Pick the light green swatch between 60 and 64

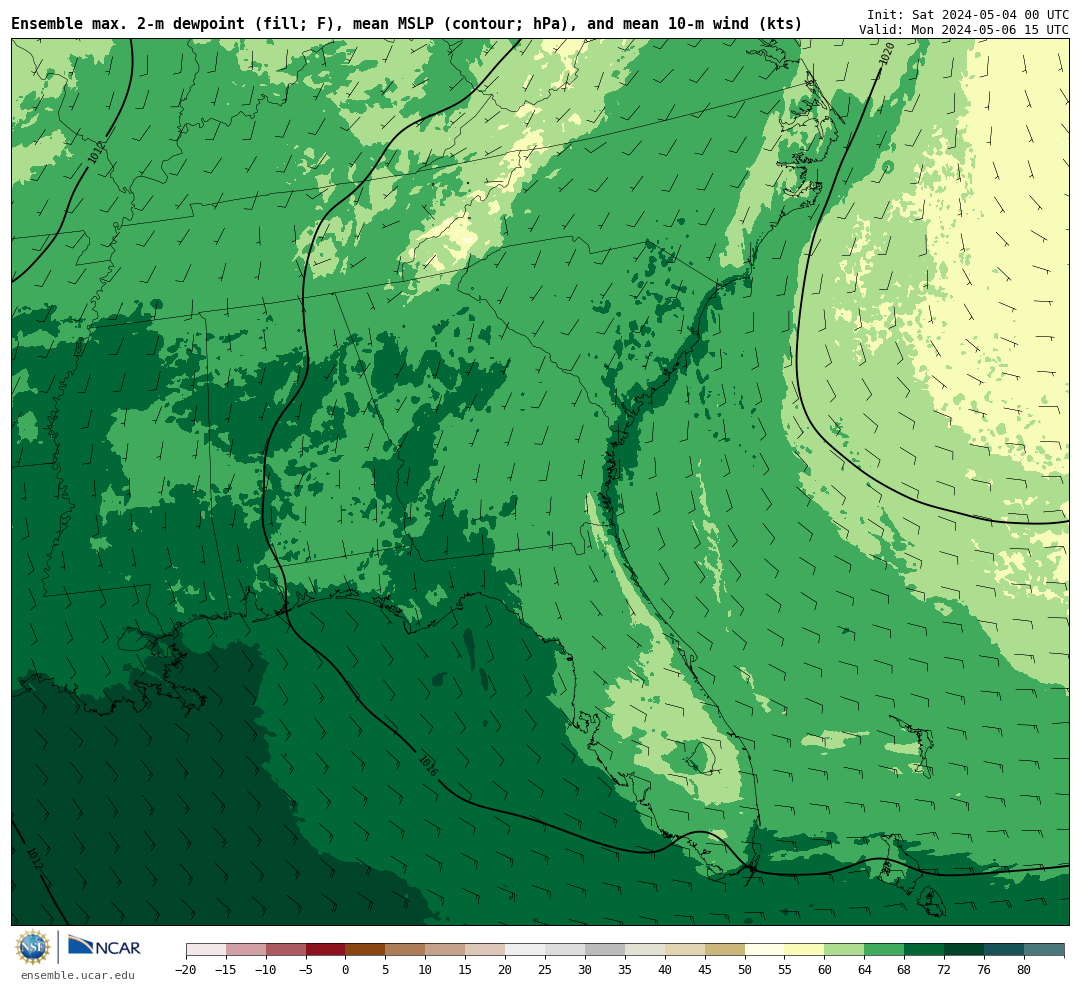[x=845, y=950]
